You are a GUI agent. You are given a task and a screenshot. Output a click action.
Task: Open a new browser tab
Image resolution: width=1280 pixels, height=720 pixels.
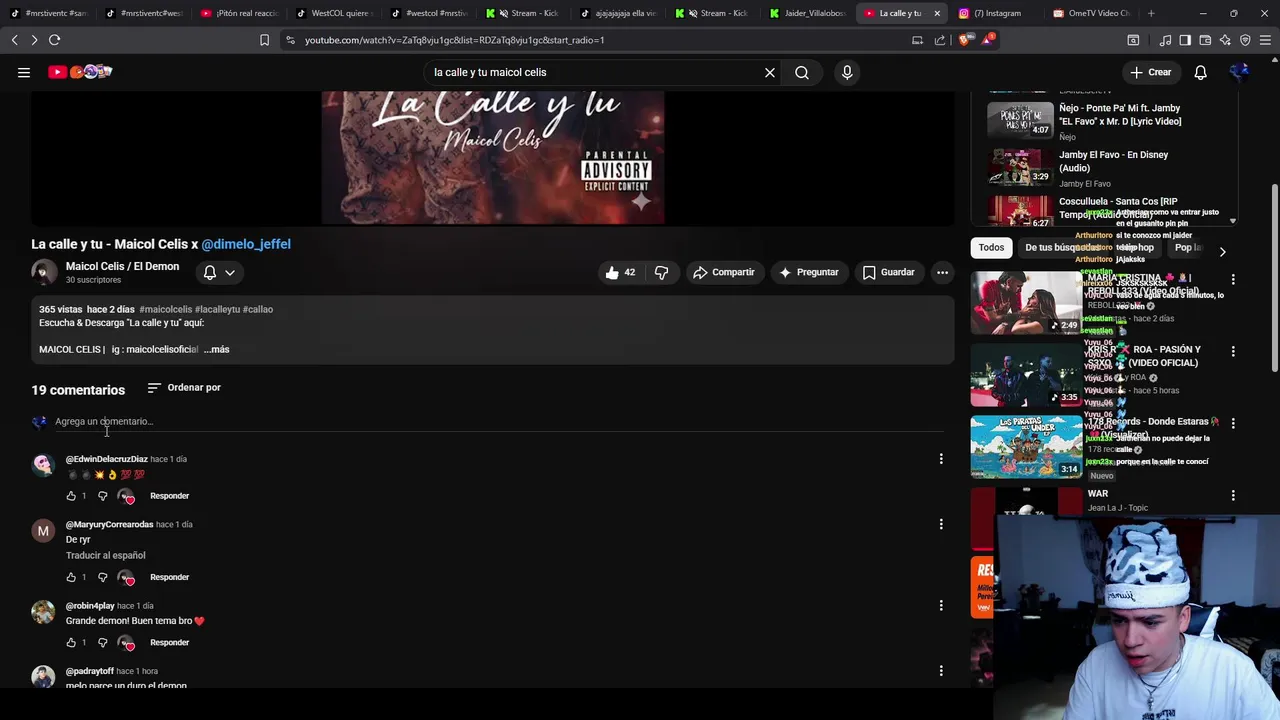(1151, 13)
